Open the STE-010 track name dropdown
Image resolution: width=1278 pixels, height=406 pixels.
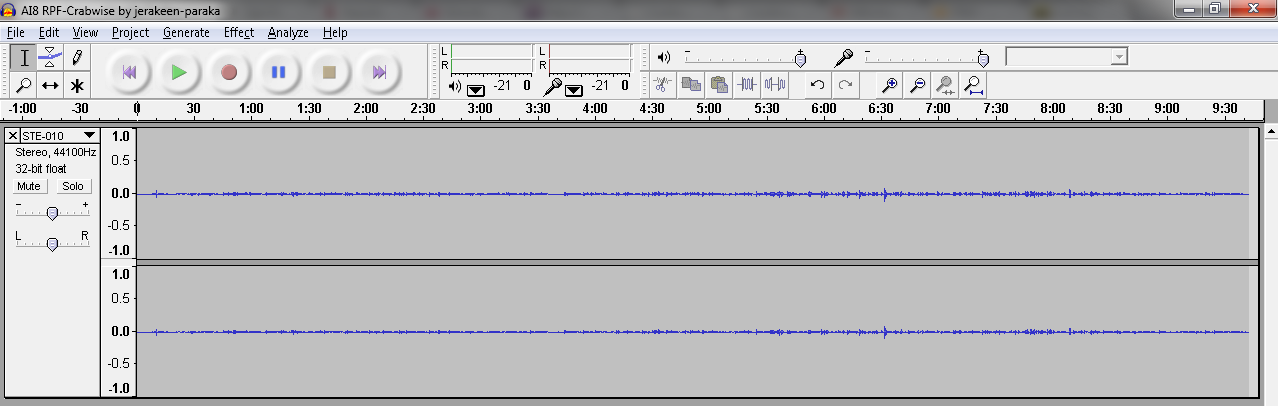[x=89, y=135]
